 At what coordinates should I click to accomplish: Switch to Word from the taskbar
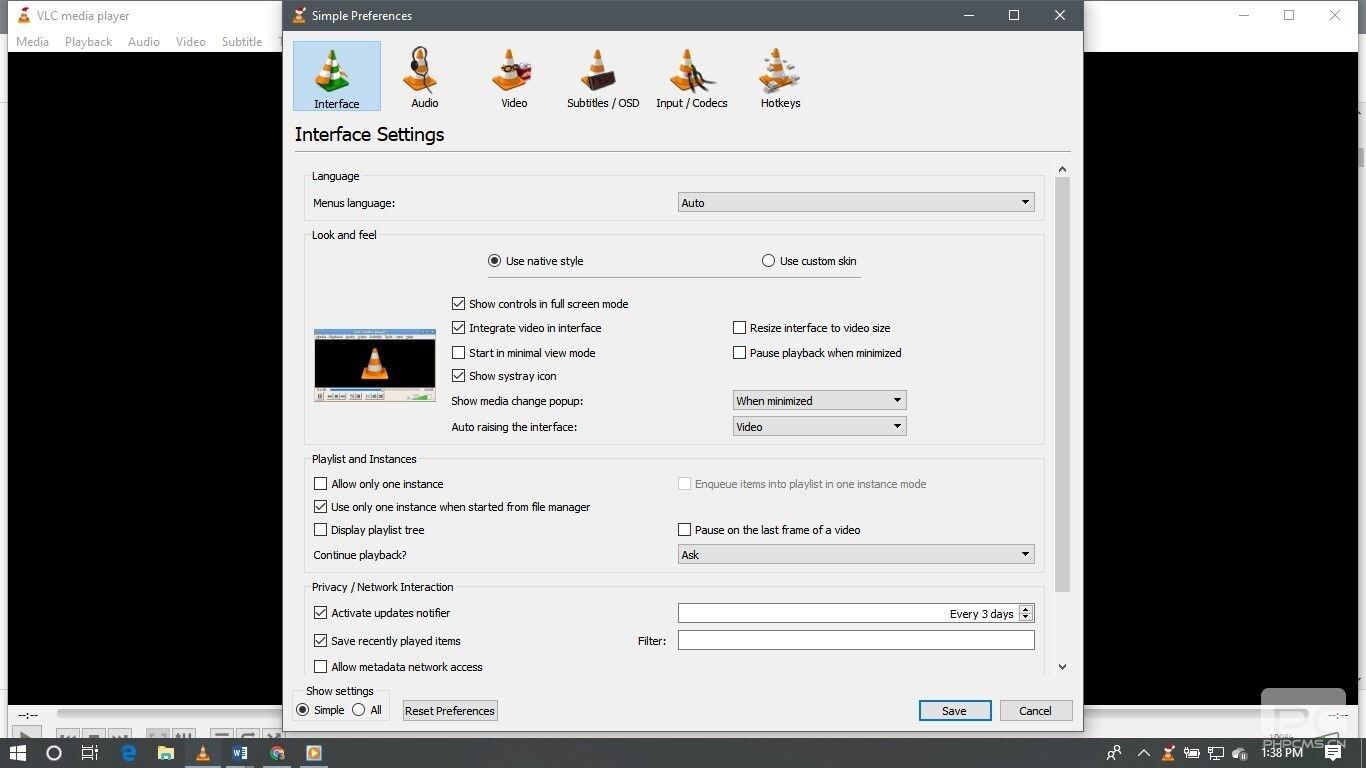click(x=240, y=753)
